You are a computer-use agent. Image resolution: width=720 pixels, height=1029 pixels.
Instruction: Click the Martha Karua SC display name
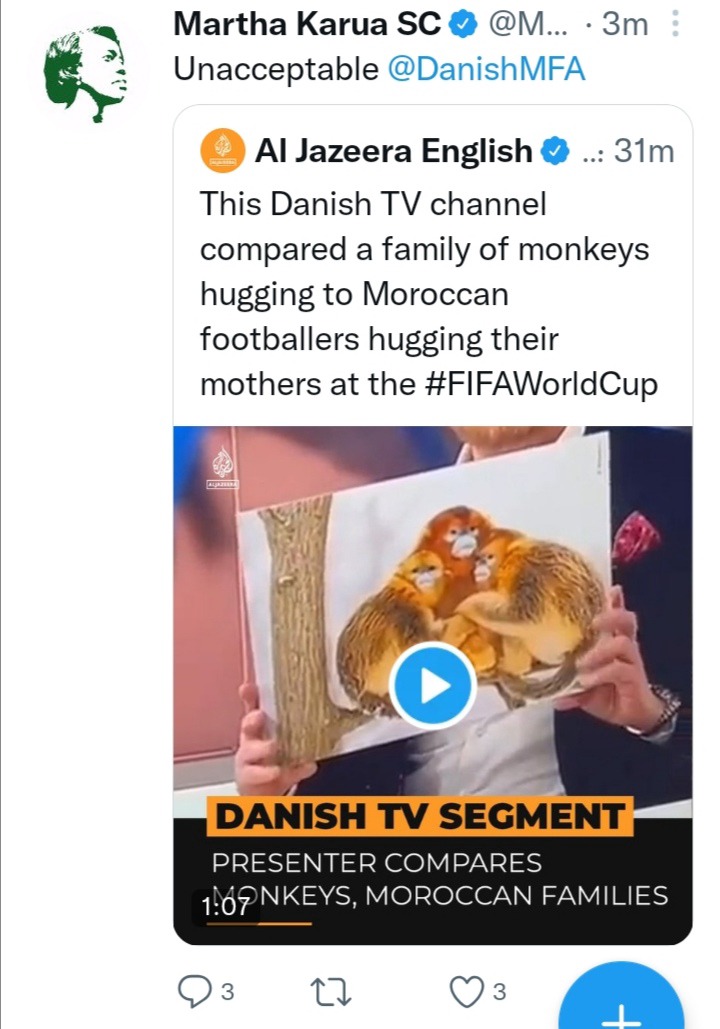tap(308, 25)
